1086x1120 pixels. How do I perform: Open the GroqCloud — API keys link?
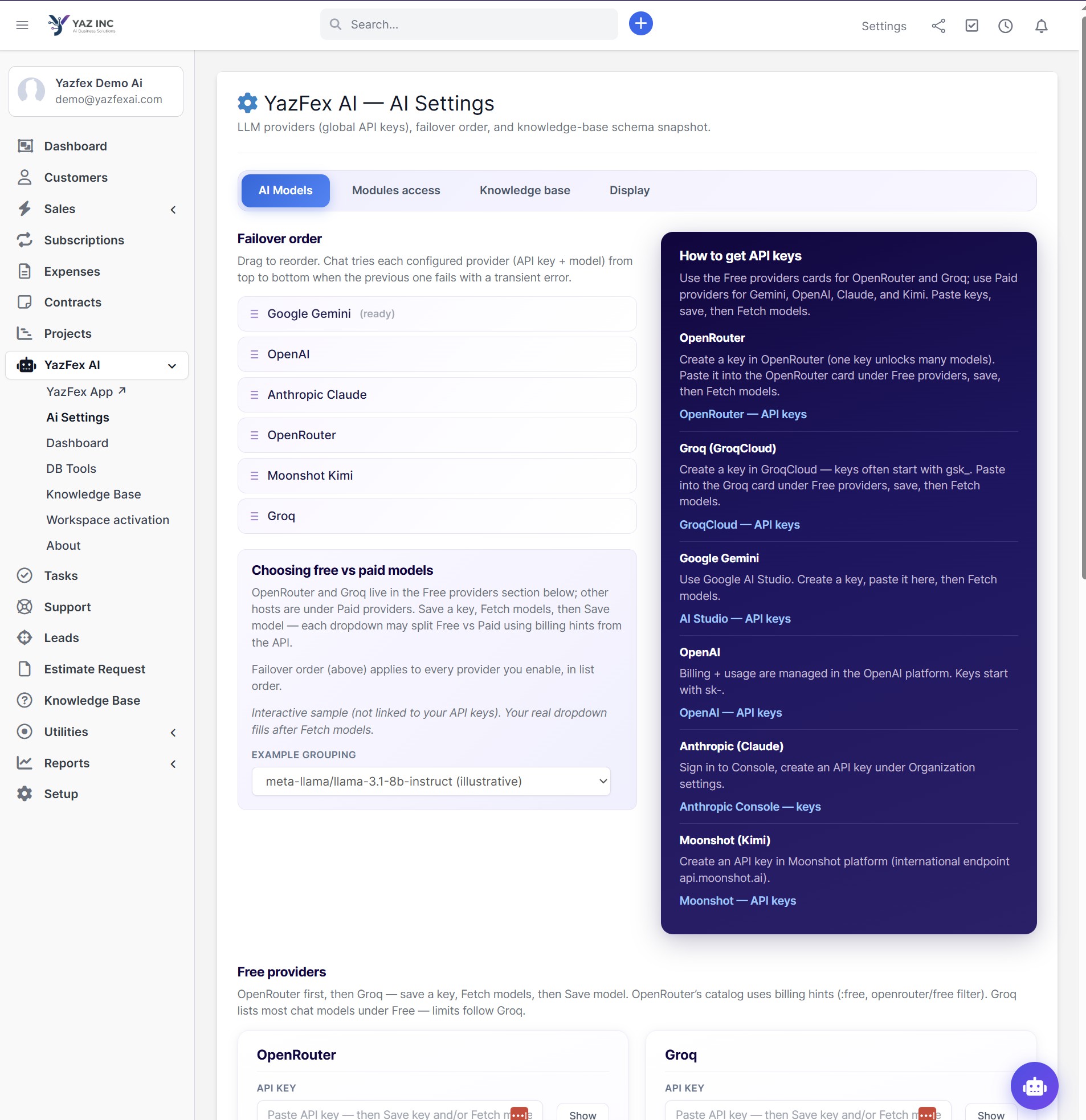tap(739, 525)
